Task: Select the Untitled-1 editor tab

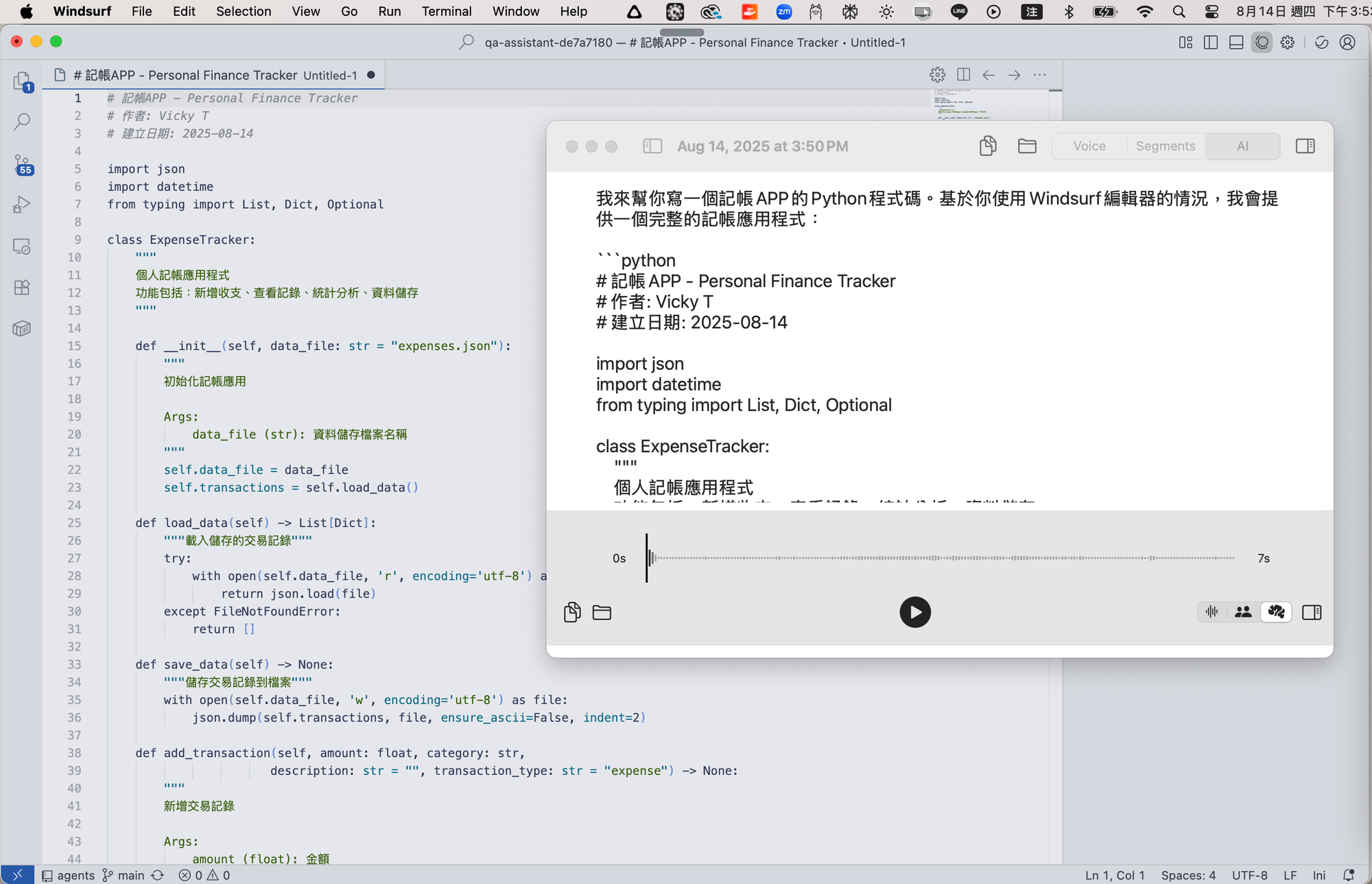Action: pos(214,75)
